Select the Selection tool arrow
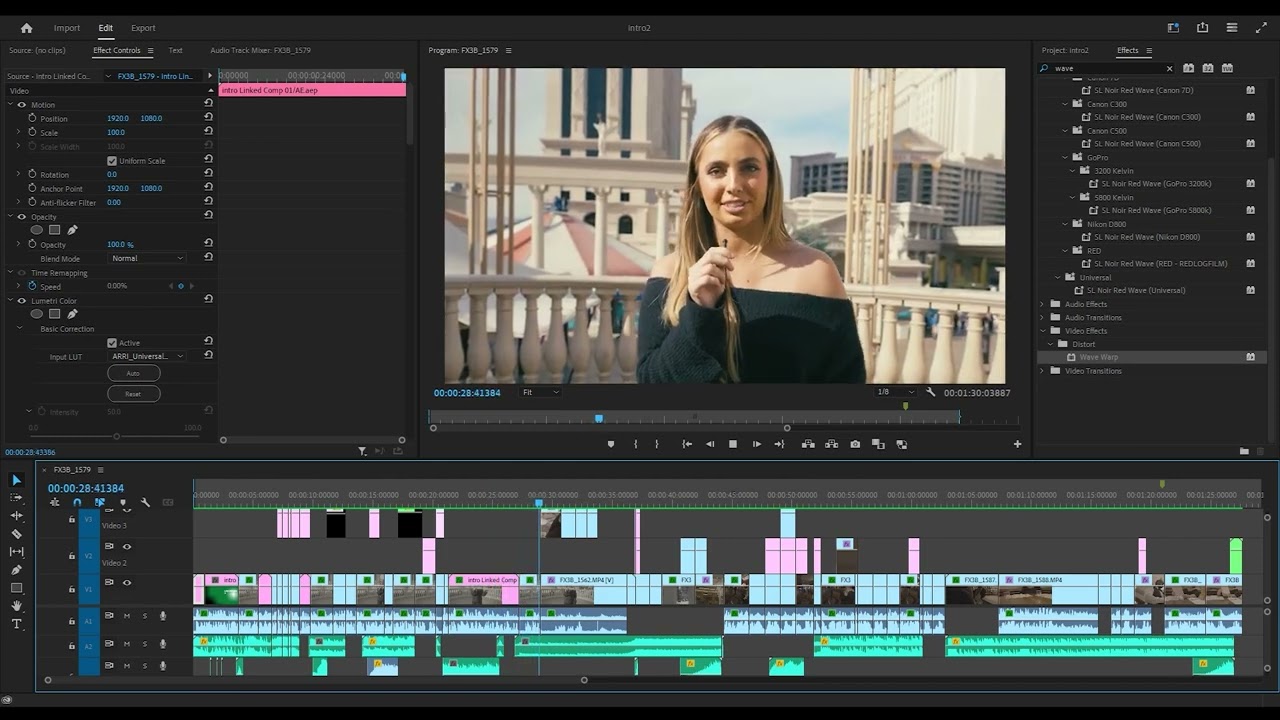Screen dimensions: 1280x720 (x=16, y=480)
